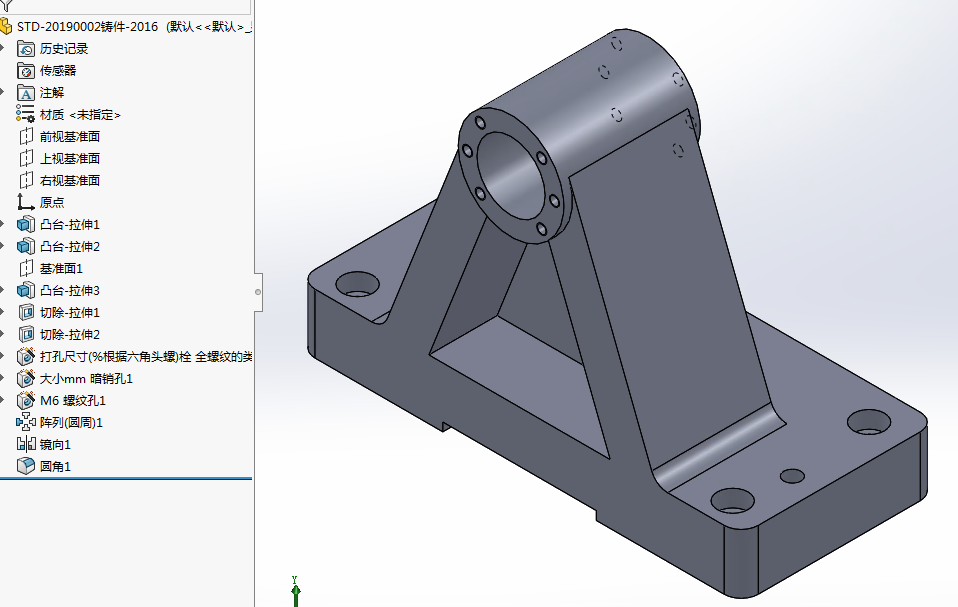Click the 切除-拉伸1 cut-extrude icon
Screen dimensions: 958x607
26,313
